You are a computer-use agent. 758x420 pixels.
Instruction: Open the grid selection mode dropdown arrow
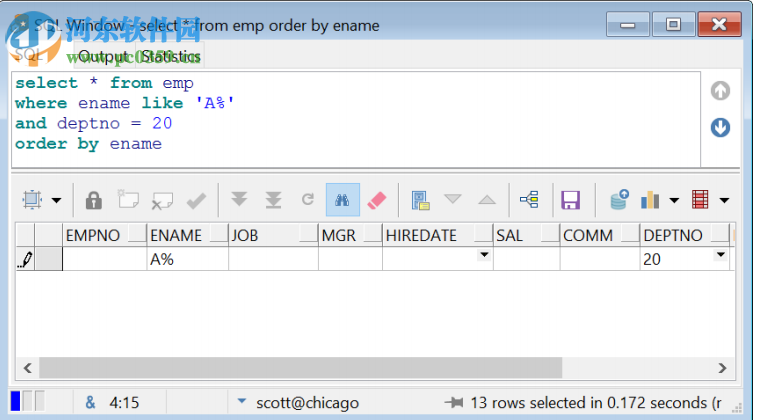point(57,200)
